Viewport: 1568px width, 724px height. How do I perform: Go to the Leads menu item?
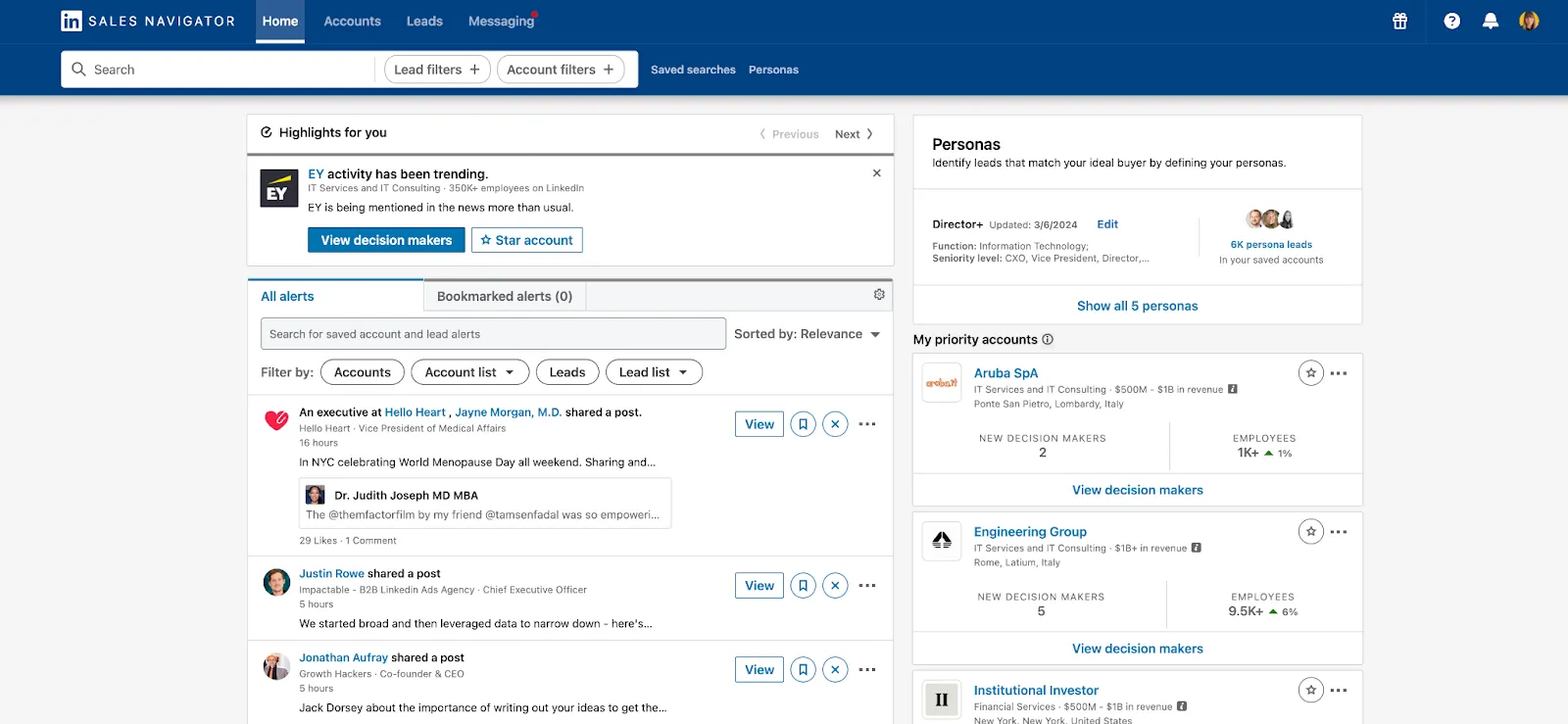(424, 21)
